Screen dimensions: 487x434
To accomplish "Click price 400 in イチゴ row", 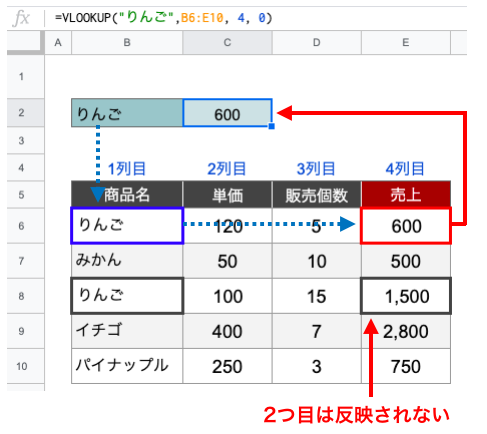I will pos(227,331).
